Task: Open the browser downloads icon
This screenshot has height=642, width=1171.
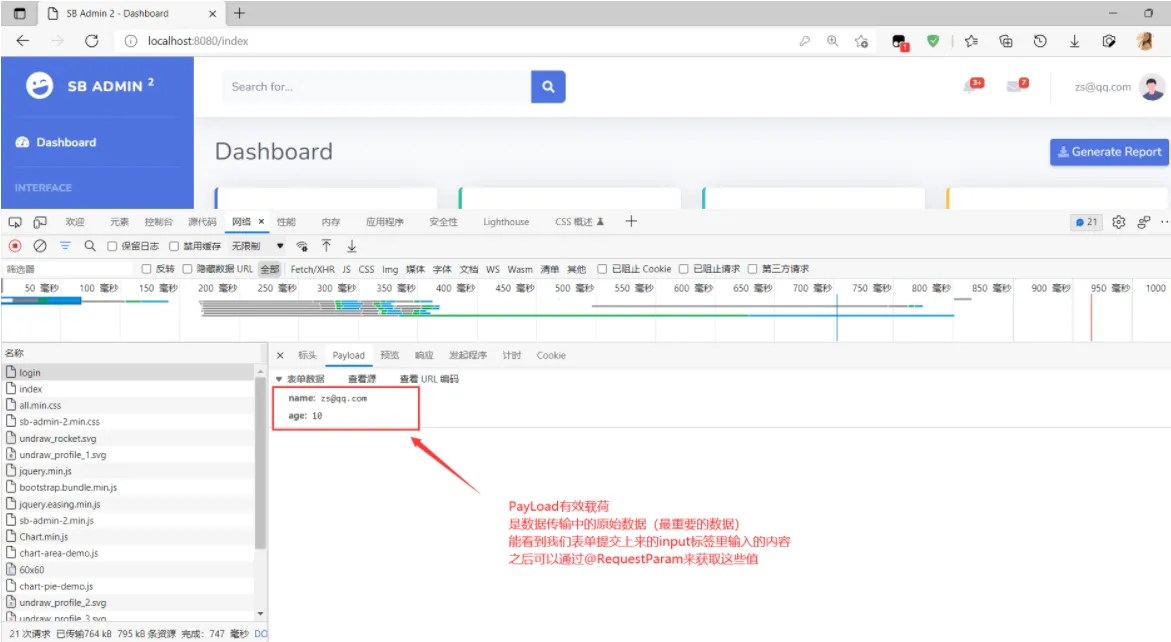Action: coord(1074,41)
